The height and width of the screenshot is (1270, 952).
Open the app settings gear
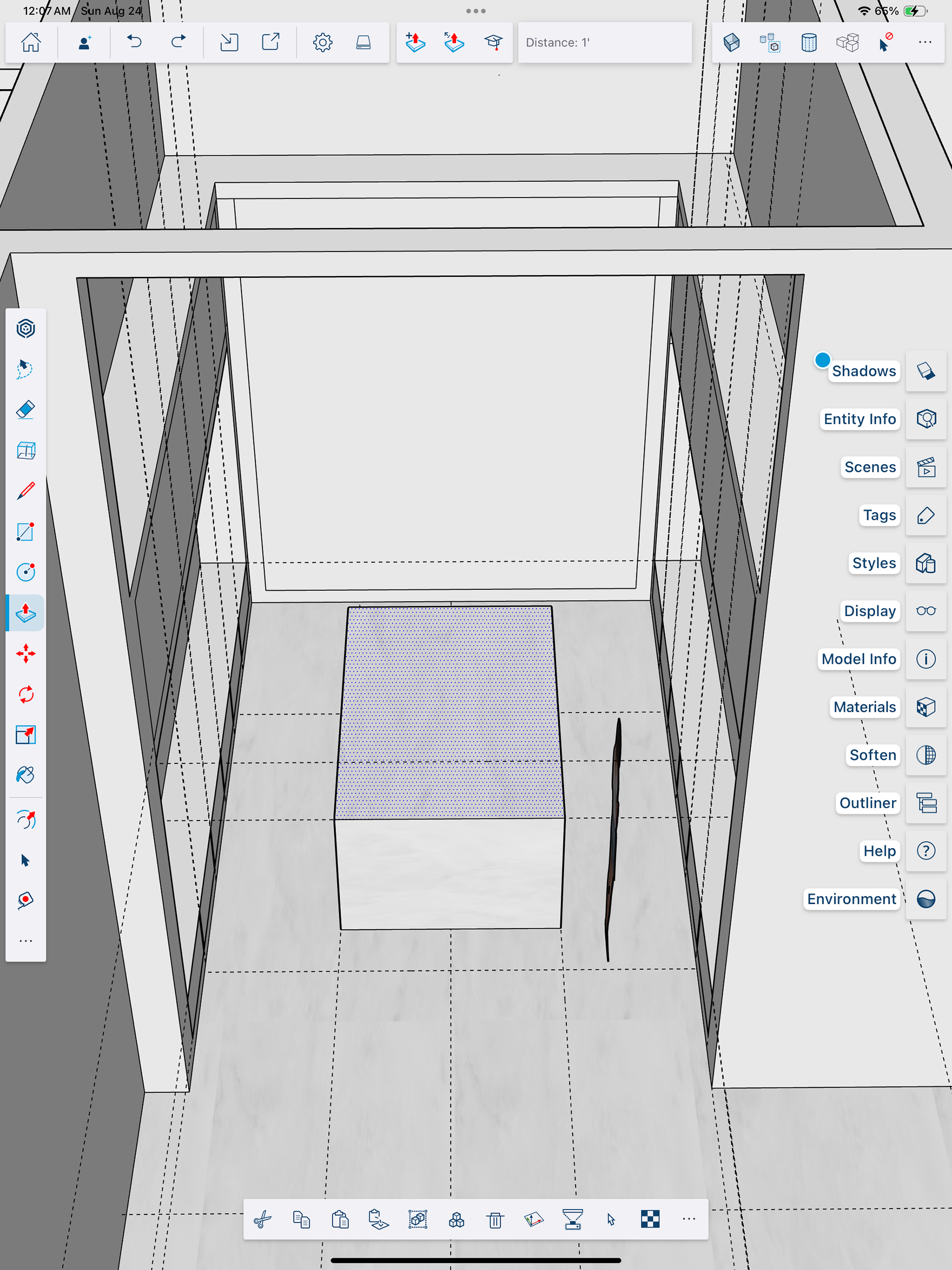pyautogui.click(x=322, y=42)
